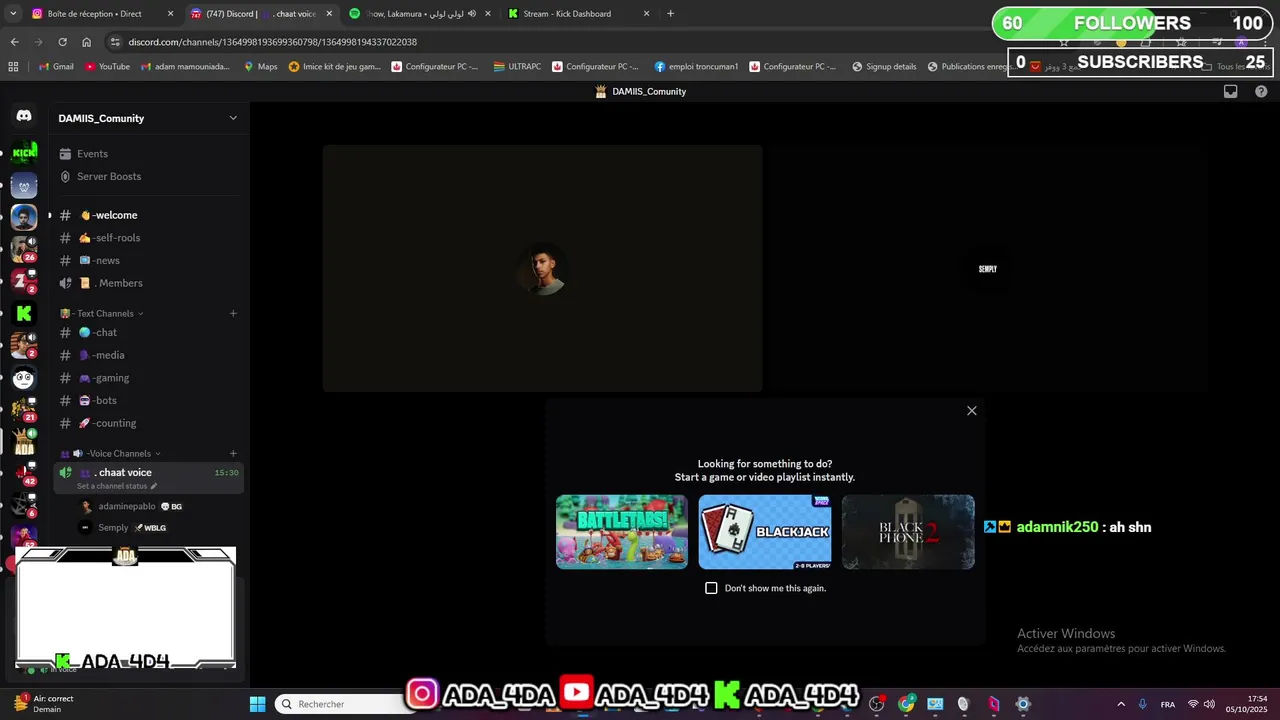
Task: Open the taskbar volume icon
Action: click(x=1209, y=704)
